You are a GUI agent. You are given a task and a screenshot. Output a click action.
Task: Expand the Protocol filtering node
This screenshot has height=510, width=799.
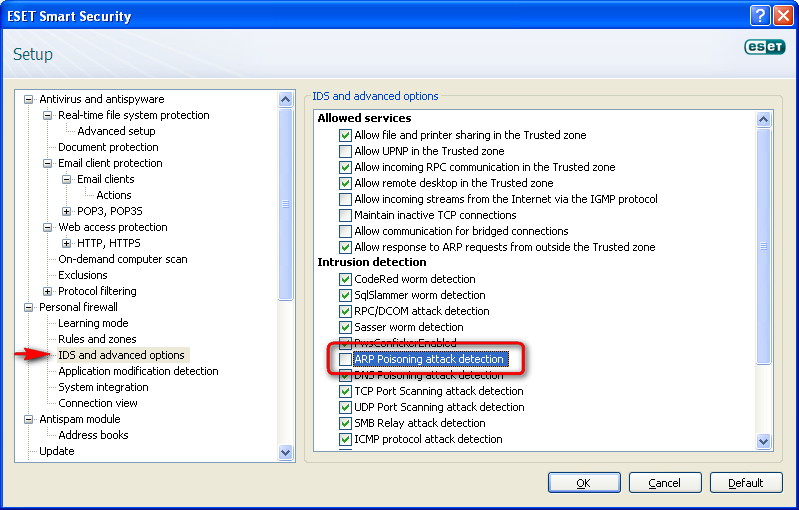47,291
